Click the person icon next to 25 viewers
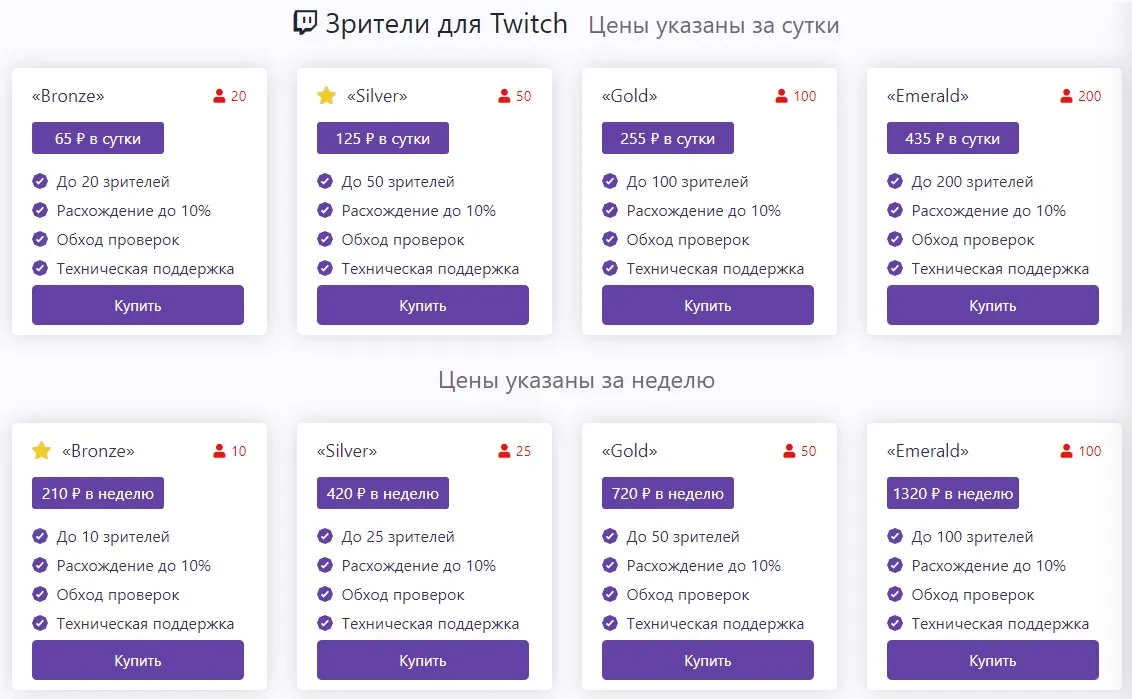Image resolution: width=1132 pixels, height=699 pixels. [504, 452]
